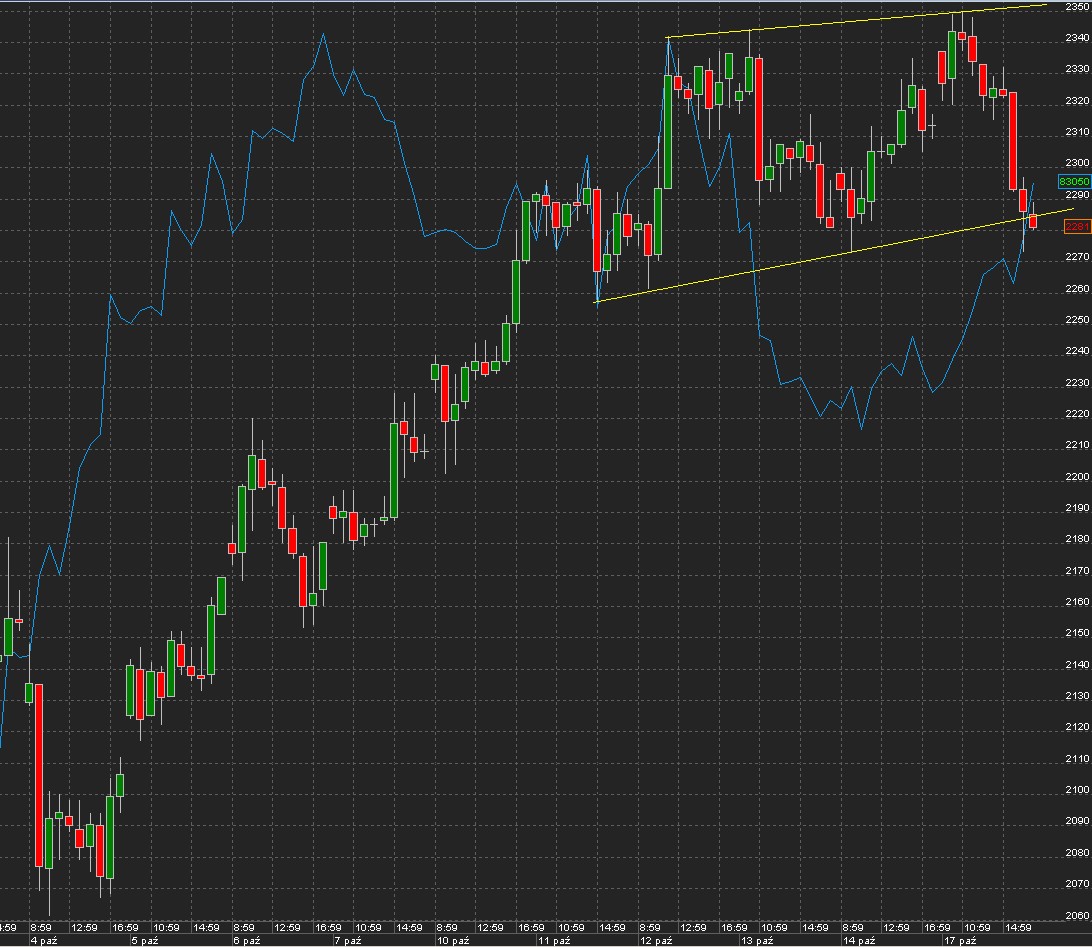The image size is (1092, 947).
Task: Click the 4 paź date label
Action: [x=45, y=941]
